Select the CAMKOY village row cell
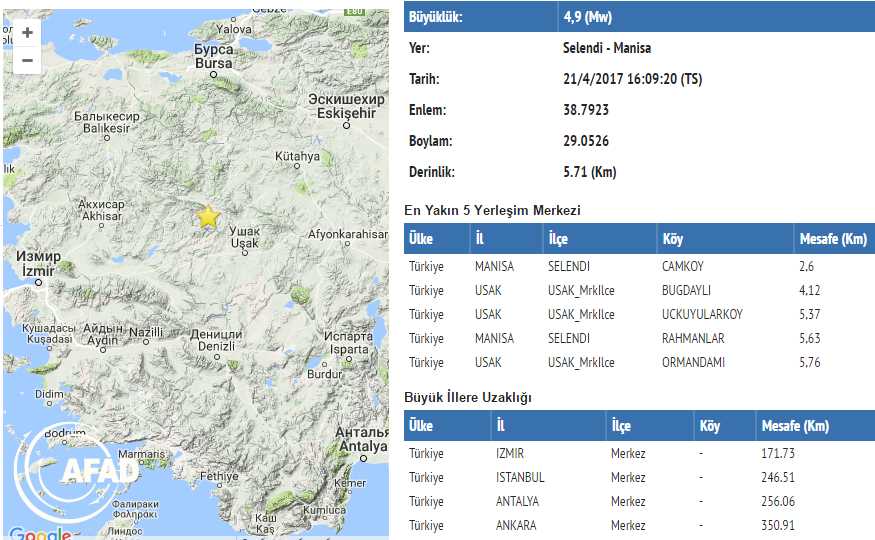Viewport: 875px width, 540px height. [683, 267]
